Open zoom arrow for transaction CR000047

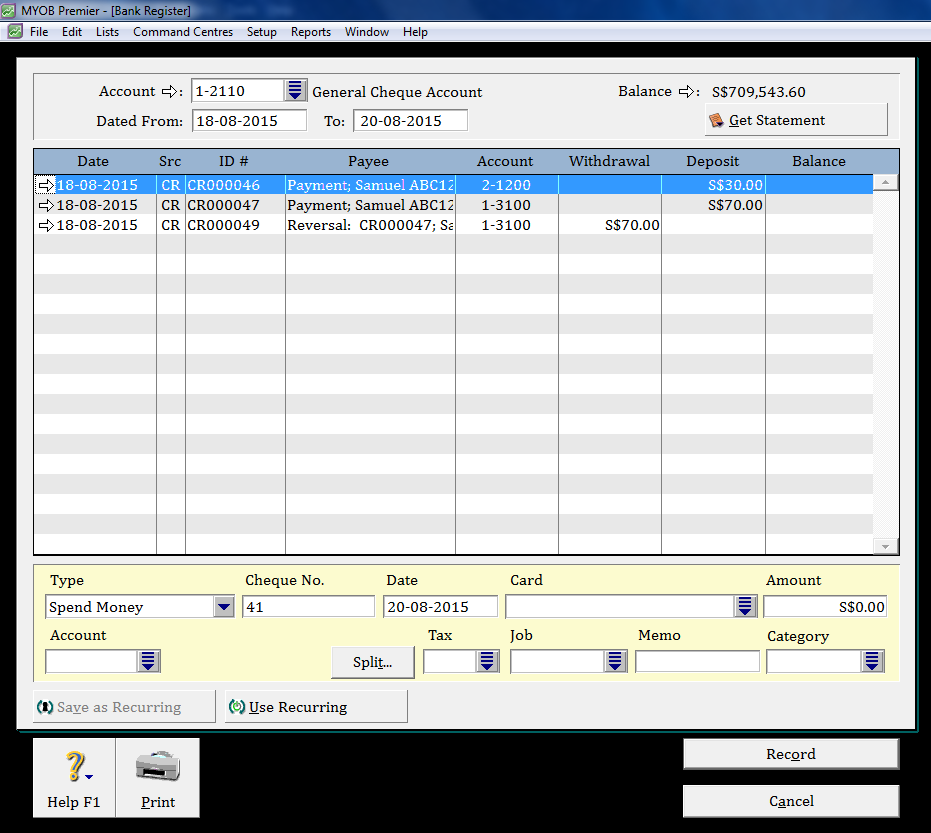coord(46,205)
